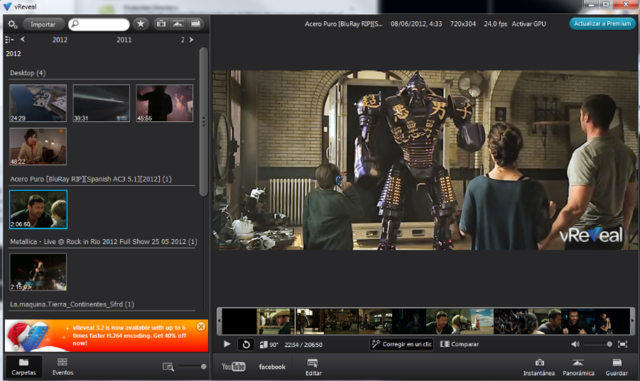Image resolution: width=640 pixels, height=381 pixels.
Task: Create a Panorámica image
Action: (x=578, y=368)
